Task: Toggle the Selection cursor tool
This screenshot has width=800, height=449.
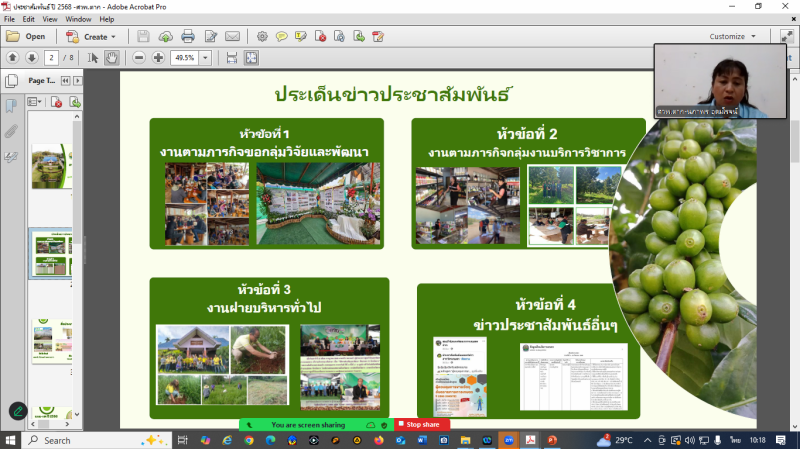Action: [x=93, y=57]
